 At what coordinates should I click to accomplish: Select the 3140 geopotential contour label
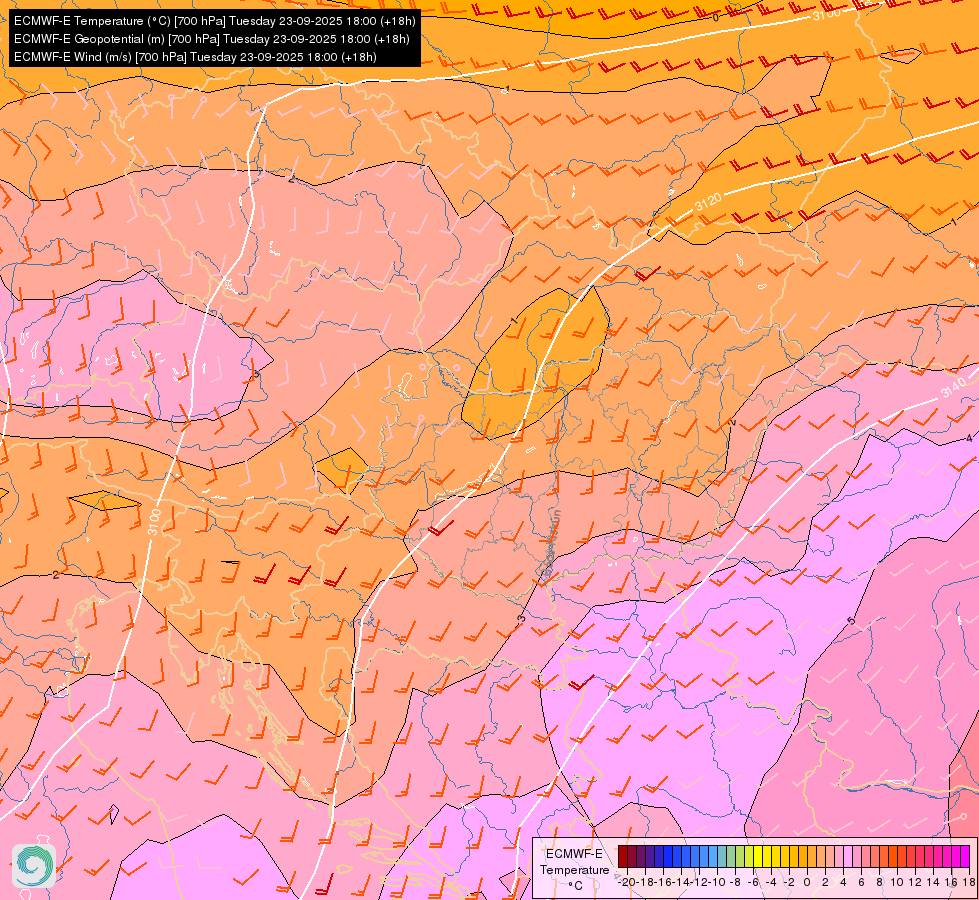(953, 388)
